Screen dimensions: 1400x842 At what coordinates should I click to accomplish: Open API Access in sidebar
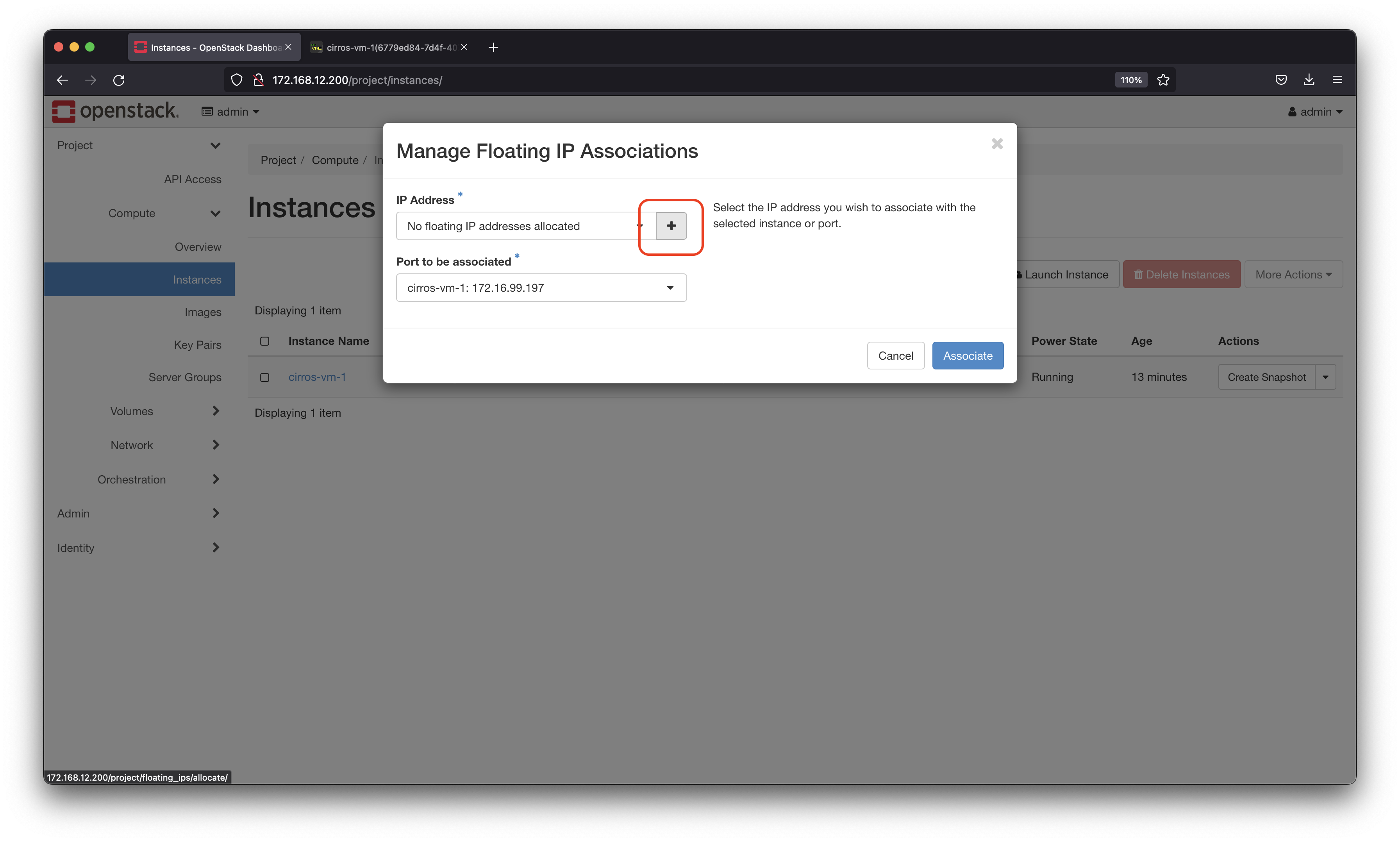[x=192, y=179]
